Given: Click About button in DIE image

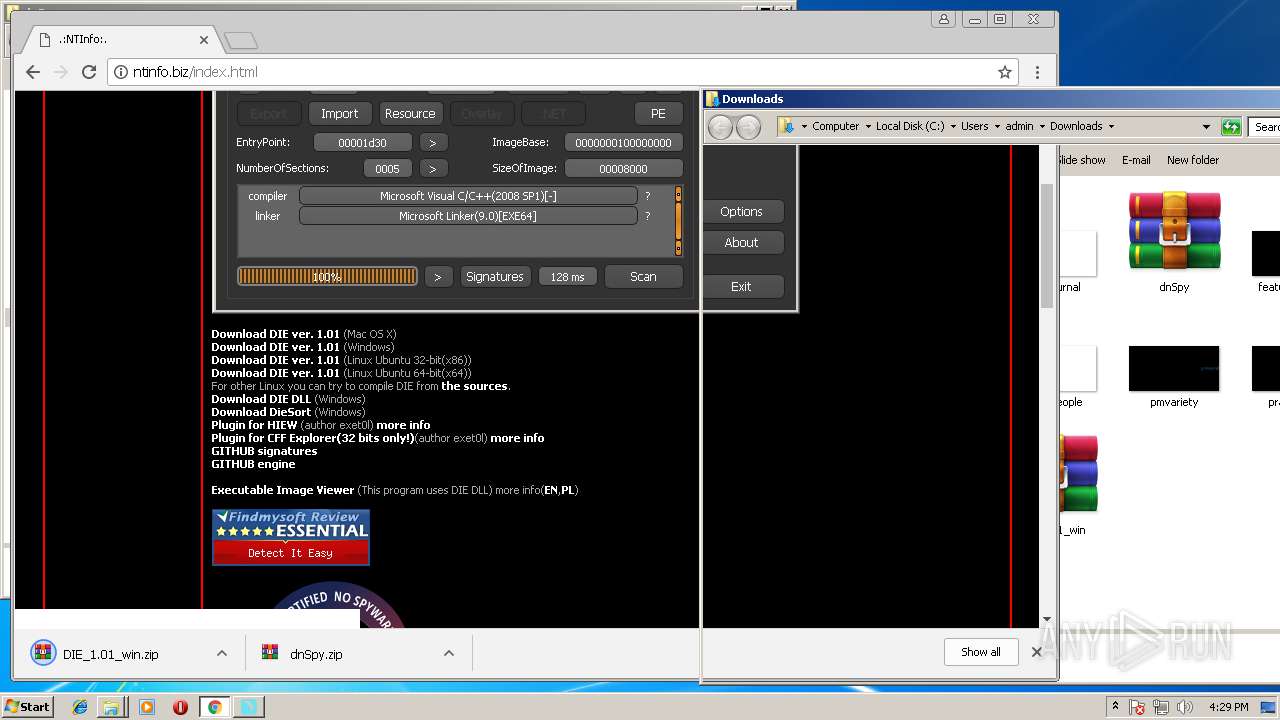Looking at the screenshot, I should point(741,242).
